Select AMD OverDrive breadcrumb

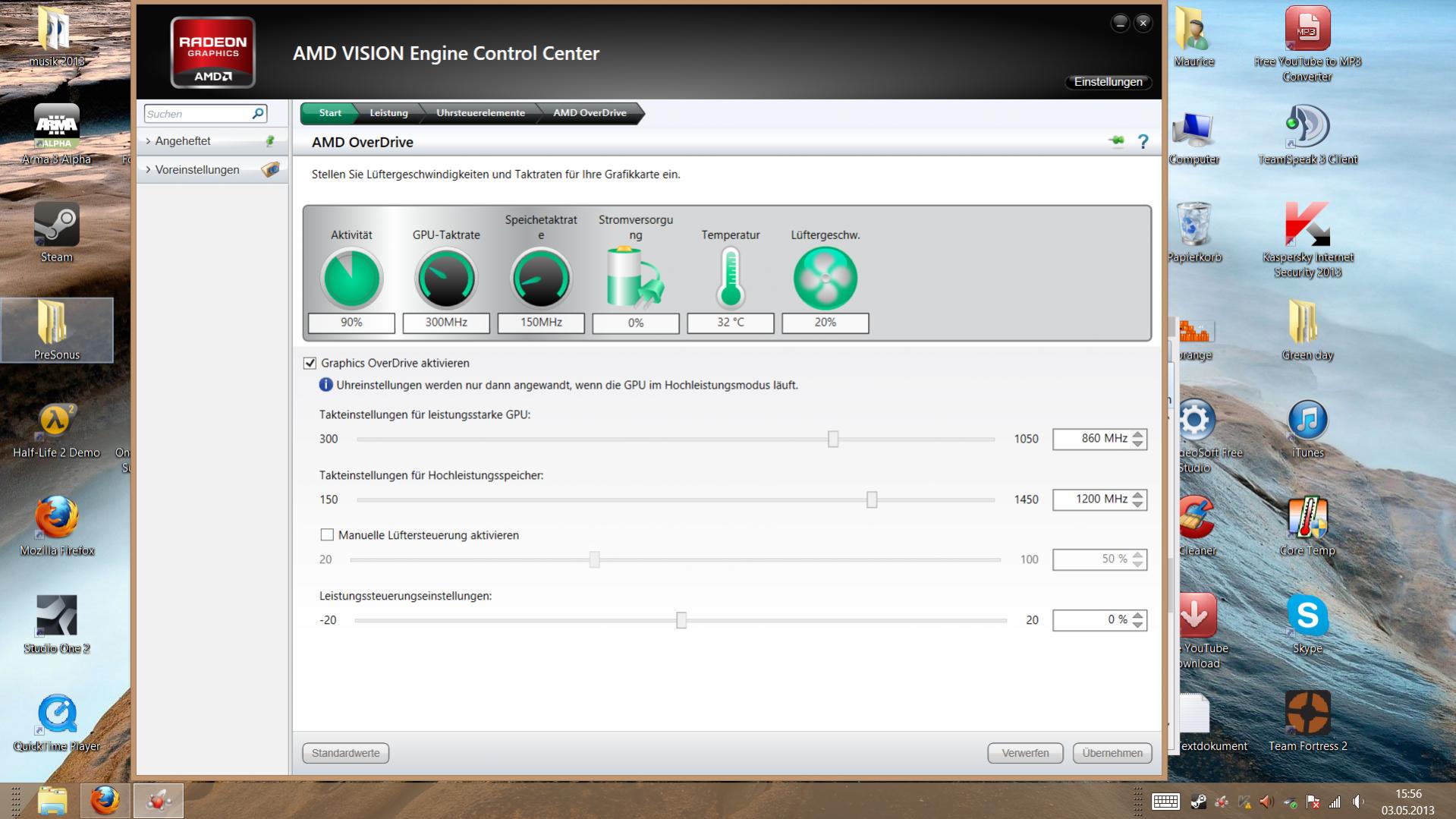[590, 113]
